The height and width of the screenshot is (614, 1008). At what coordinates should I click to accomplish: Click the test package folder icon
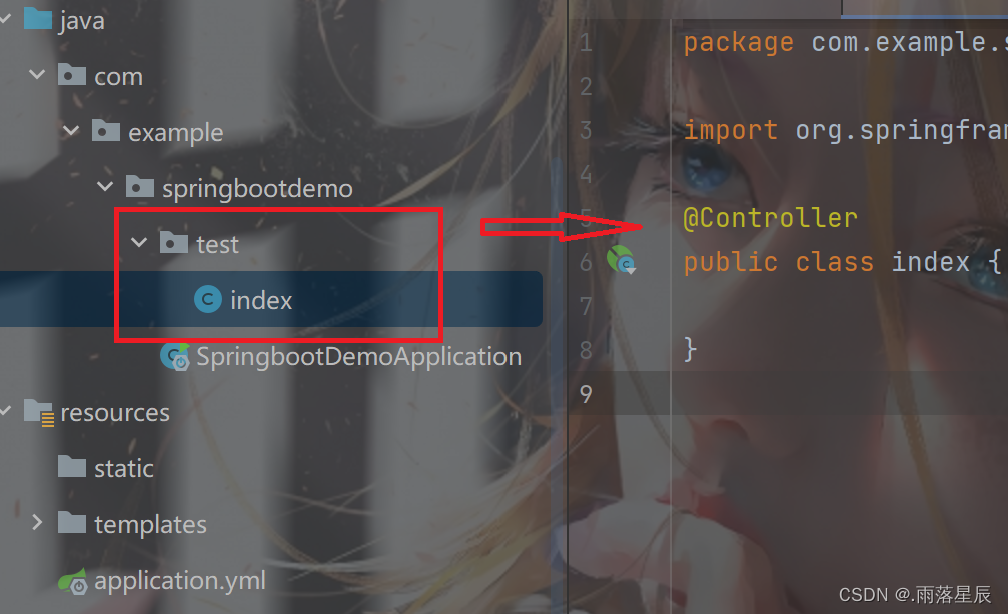(174, 243)
